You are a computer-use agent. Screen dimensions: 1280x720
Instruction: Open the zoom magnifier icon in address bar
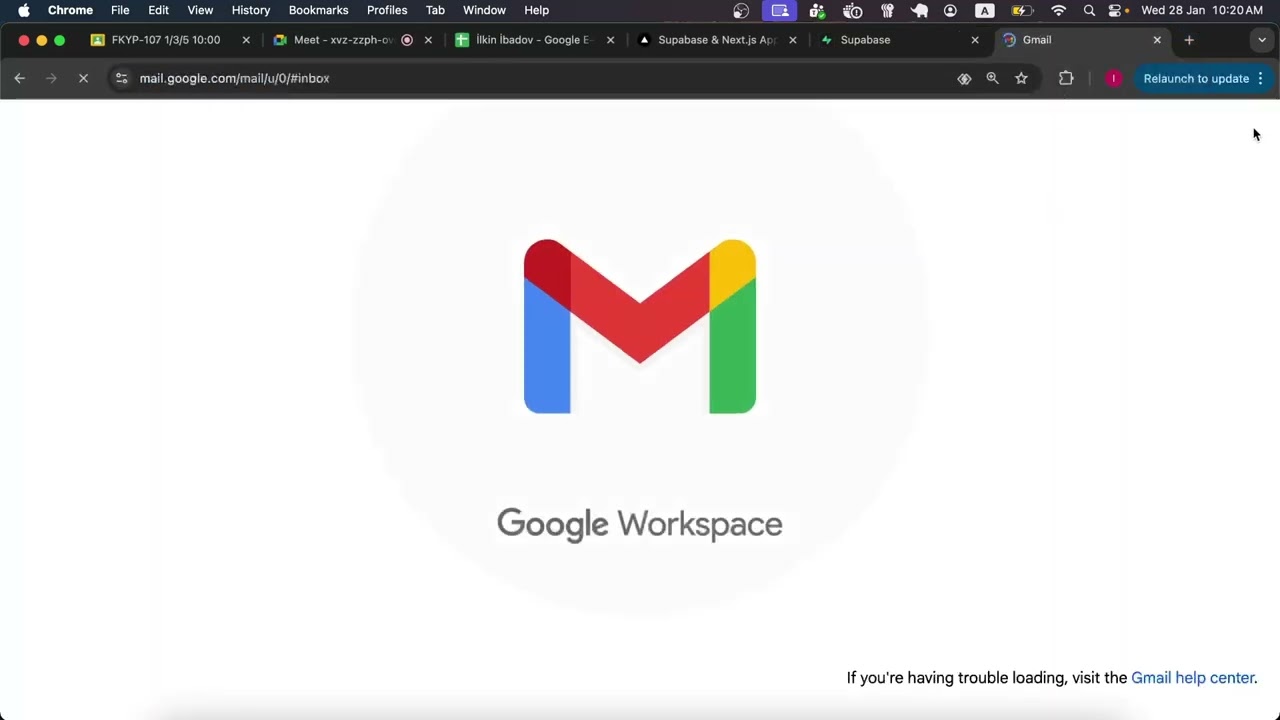pos(992,78)
